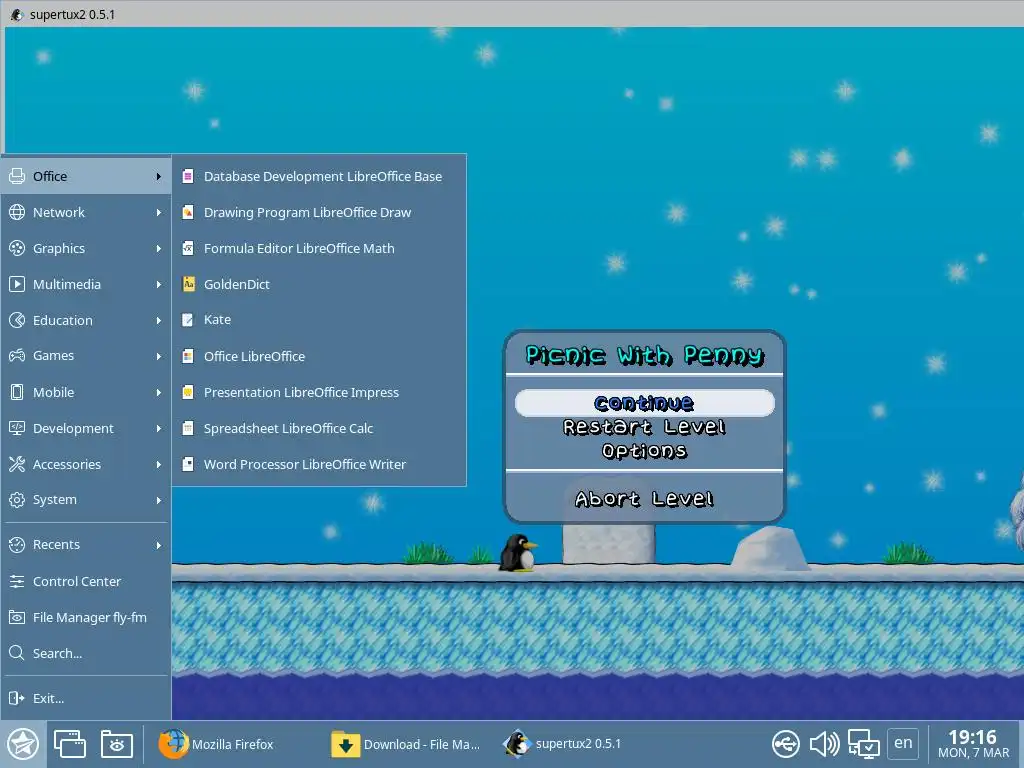Click the Mobile phone icon
The height and width of the screenshot is (768, 1024).
pyautogui.click(x=17, y=392)
